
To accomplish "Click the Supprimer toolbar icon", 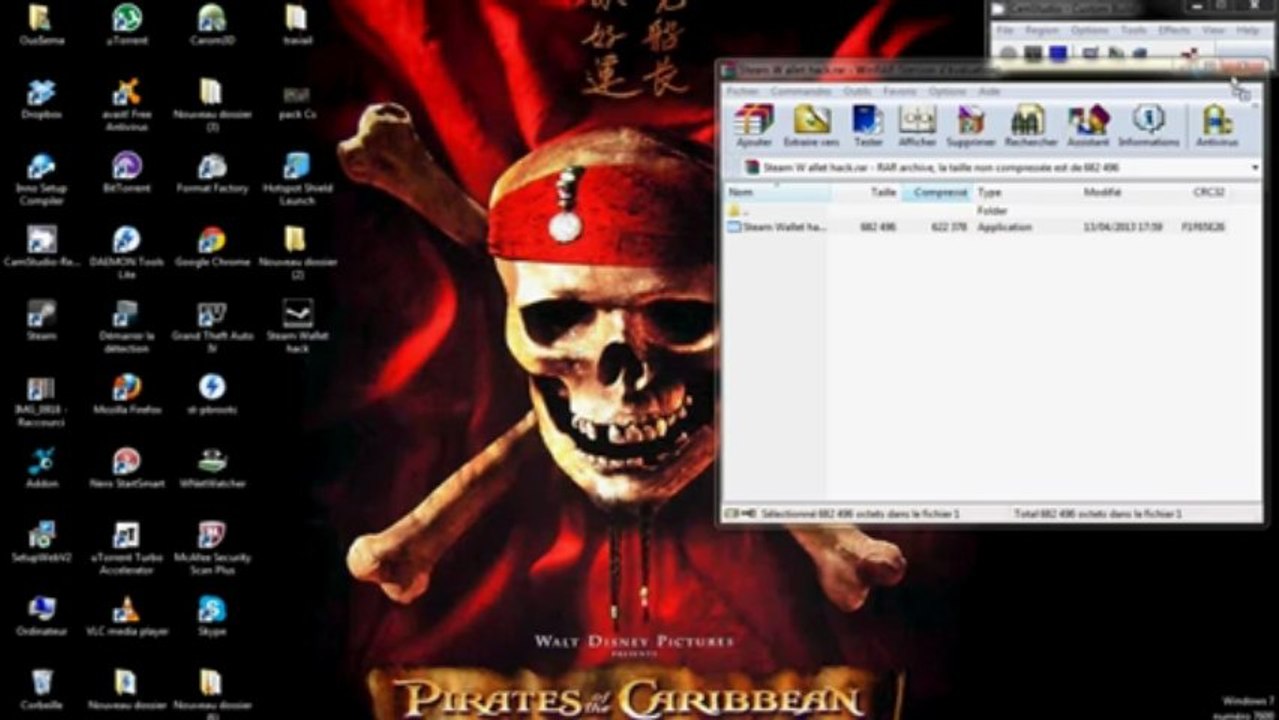I will (970, 126).
